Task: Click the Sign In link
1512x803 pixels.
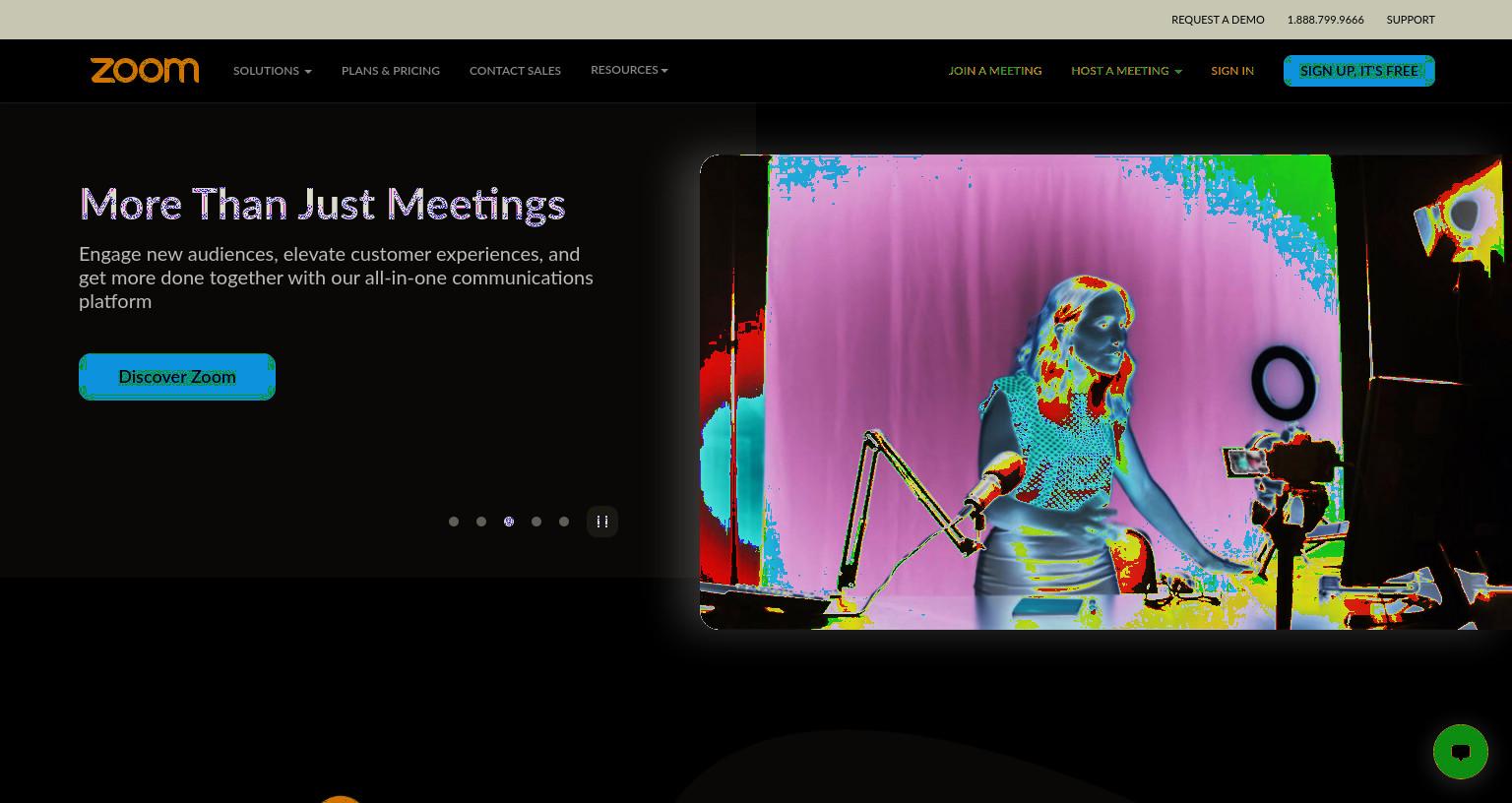Action: pos(1232,71)
